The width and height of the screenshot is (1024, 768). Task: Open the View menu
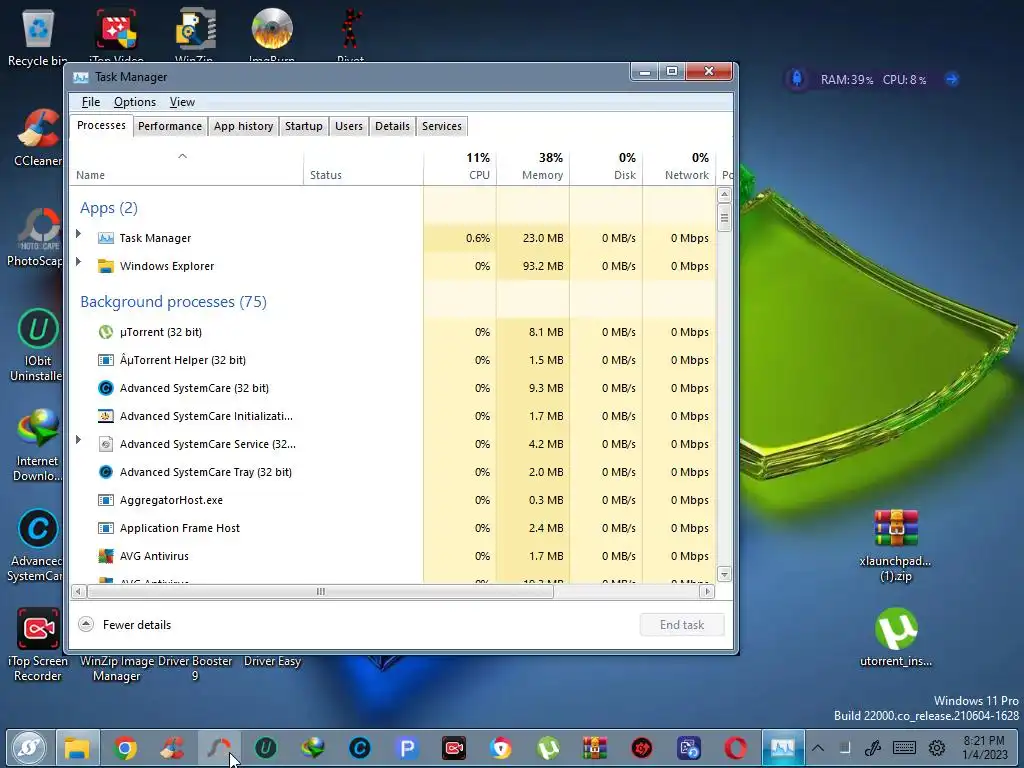[x=182, y=102]
